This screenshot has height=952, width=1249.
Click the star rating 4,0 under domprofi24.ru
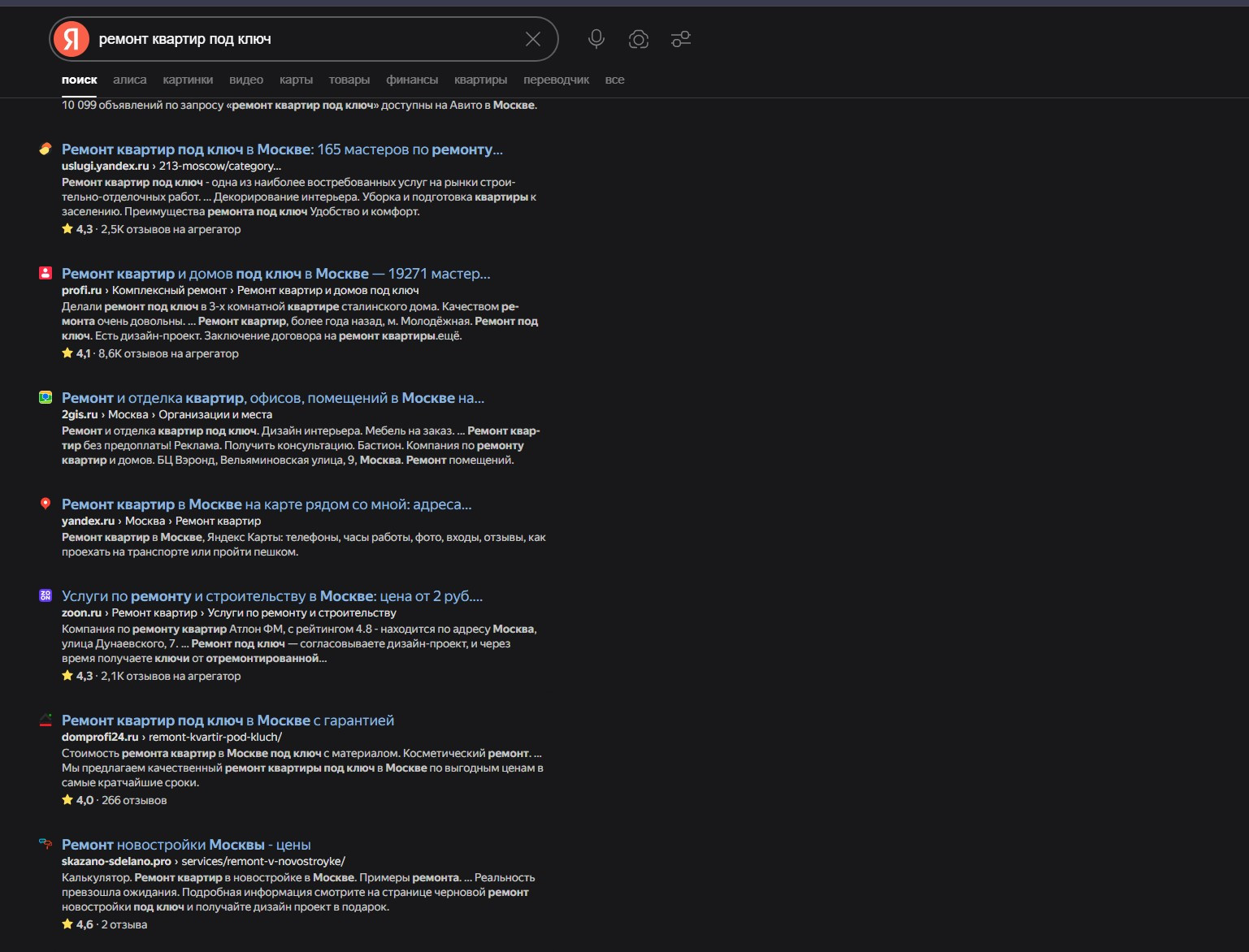click(78, 800)
